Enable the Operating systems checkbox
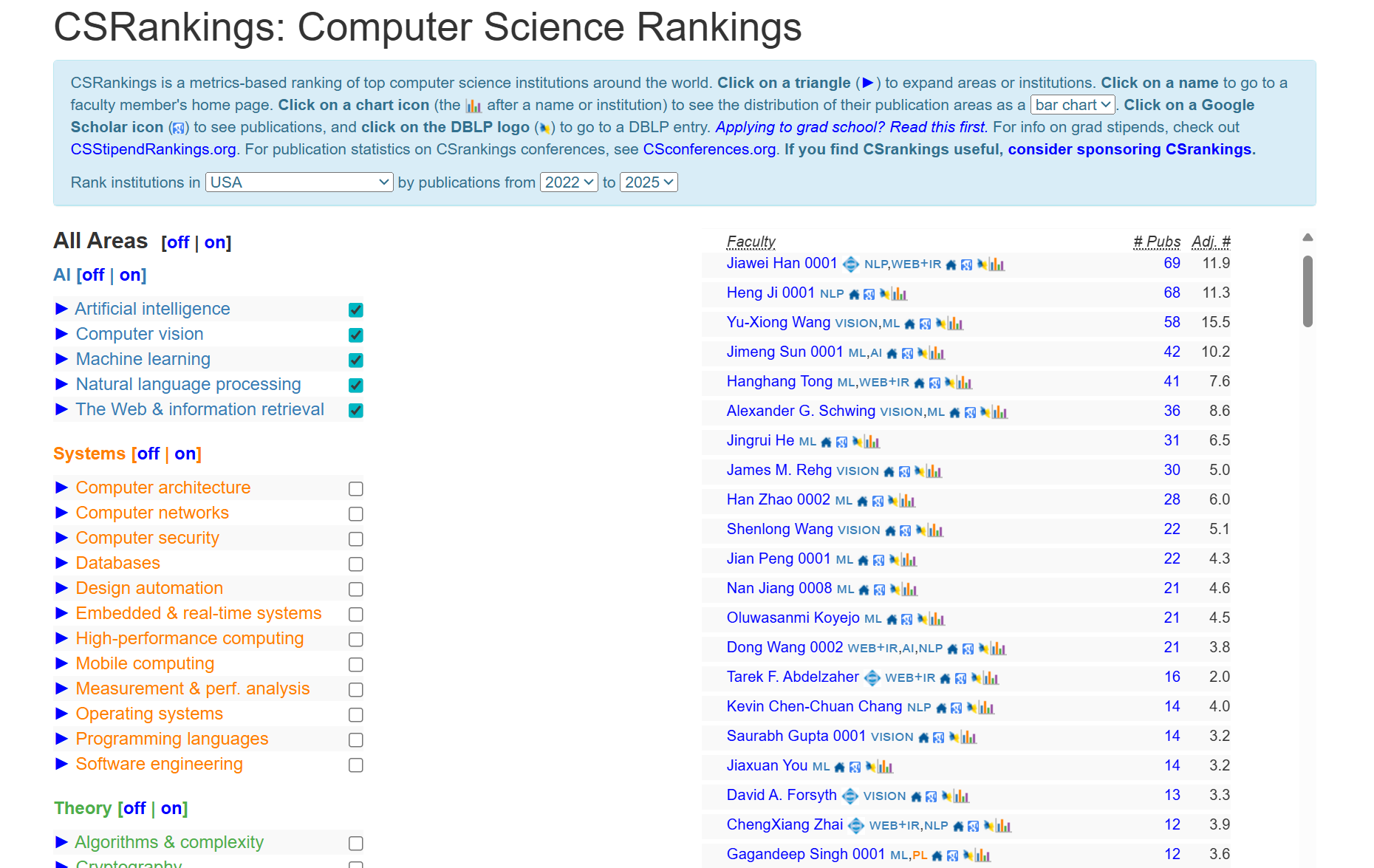The height and width of the screenshot is (868, 1374). pos(356,715)
